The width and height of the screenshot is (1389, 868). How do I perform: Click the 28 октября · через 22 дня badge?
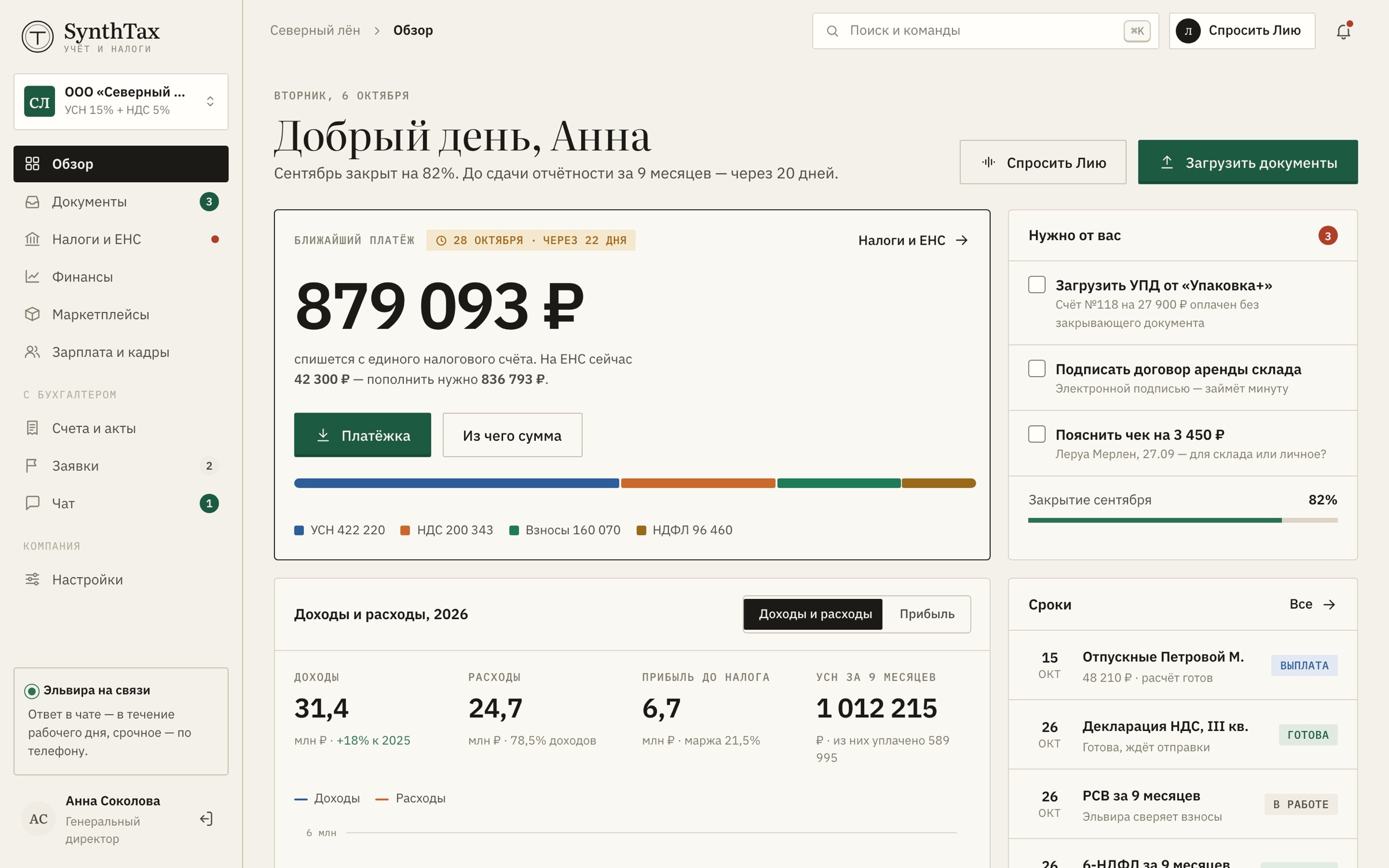click(531, 240)
